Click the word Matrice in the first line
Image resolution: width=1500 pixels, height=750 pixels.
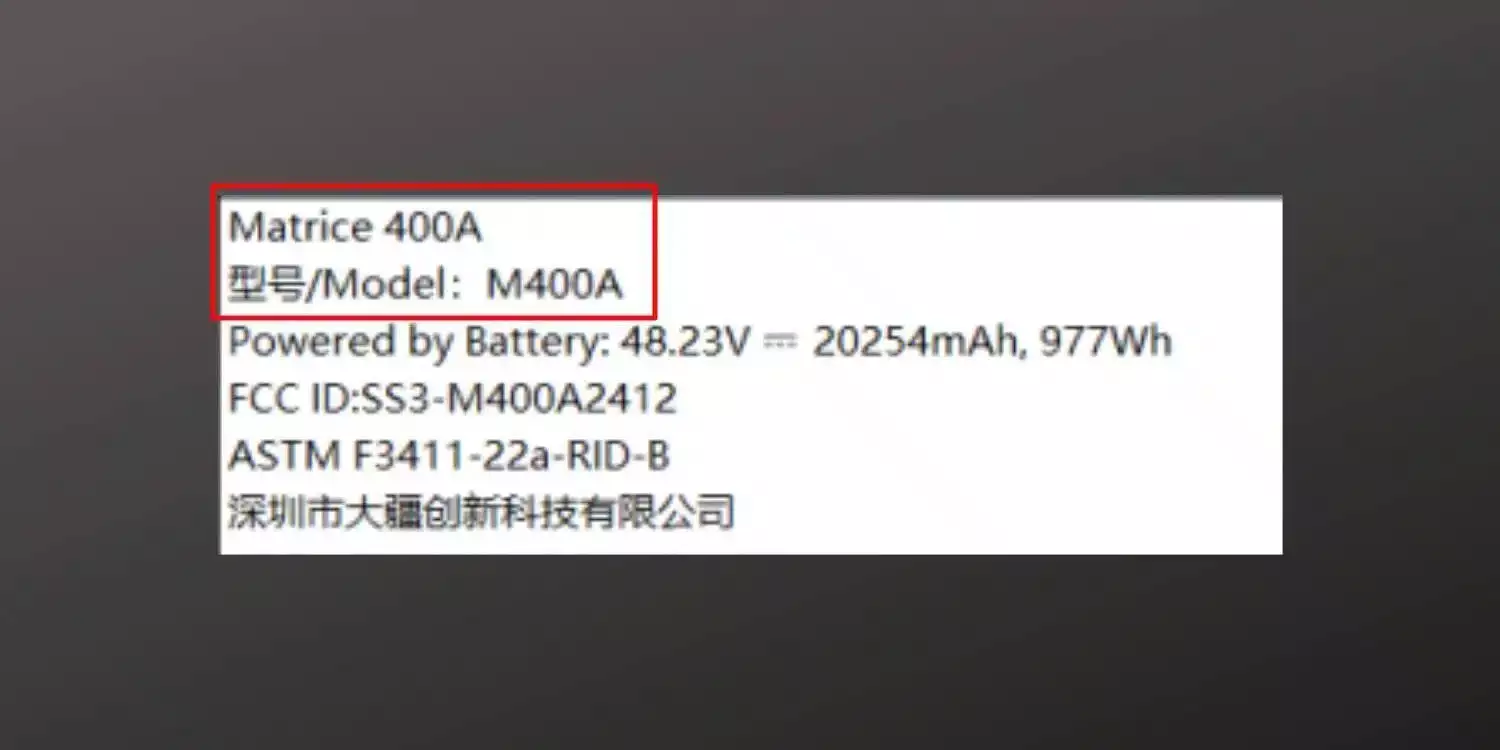[x=301, y=228]
